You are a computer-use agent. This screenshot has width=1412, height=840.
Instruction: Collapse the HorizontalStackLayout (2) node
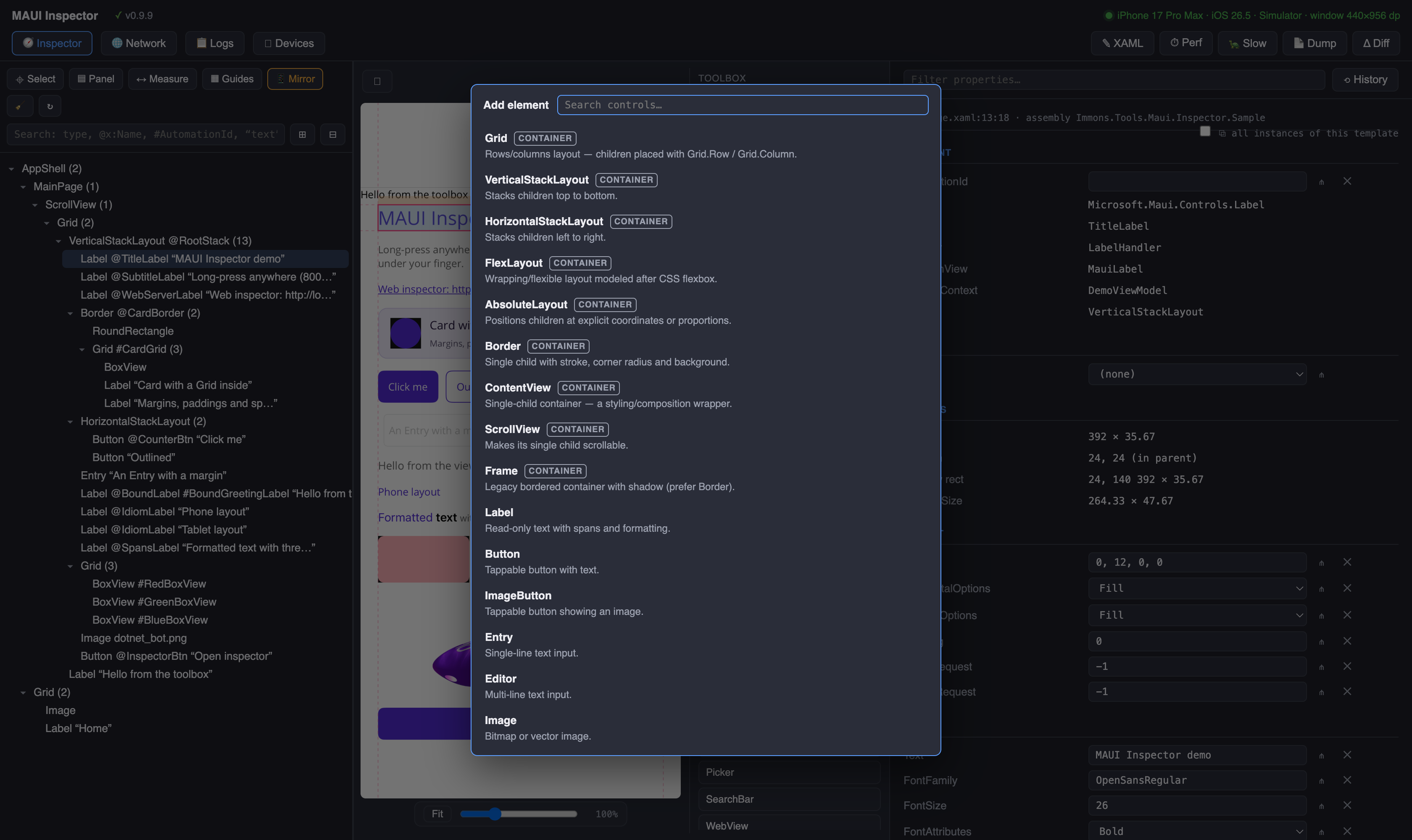(x=70, y=422)
